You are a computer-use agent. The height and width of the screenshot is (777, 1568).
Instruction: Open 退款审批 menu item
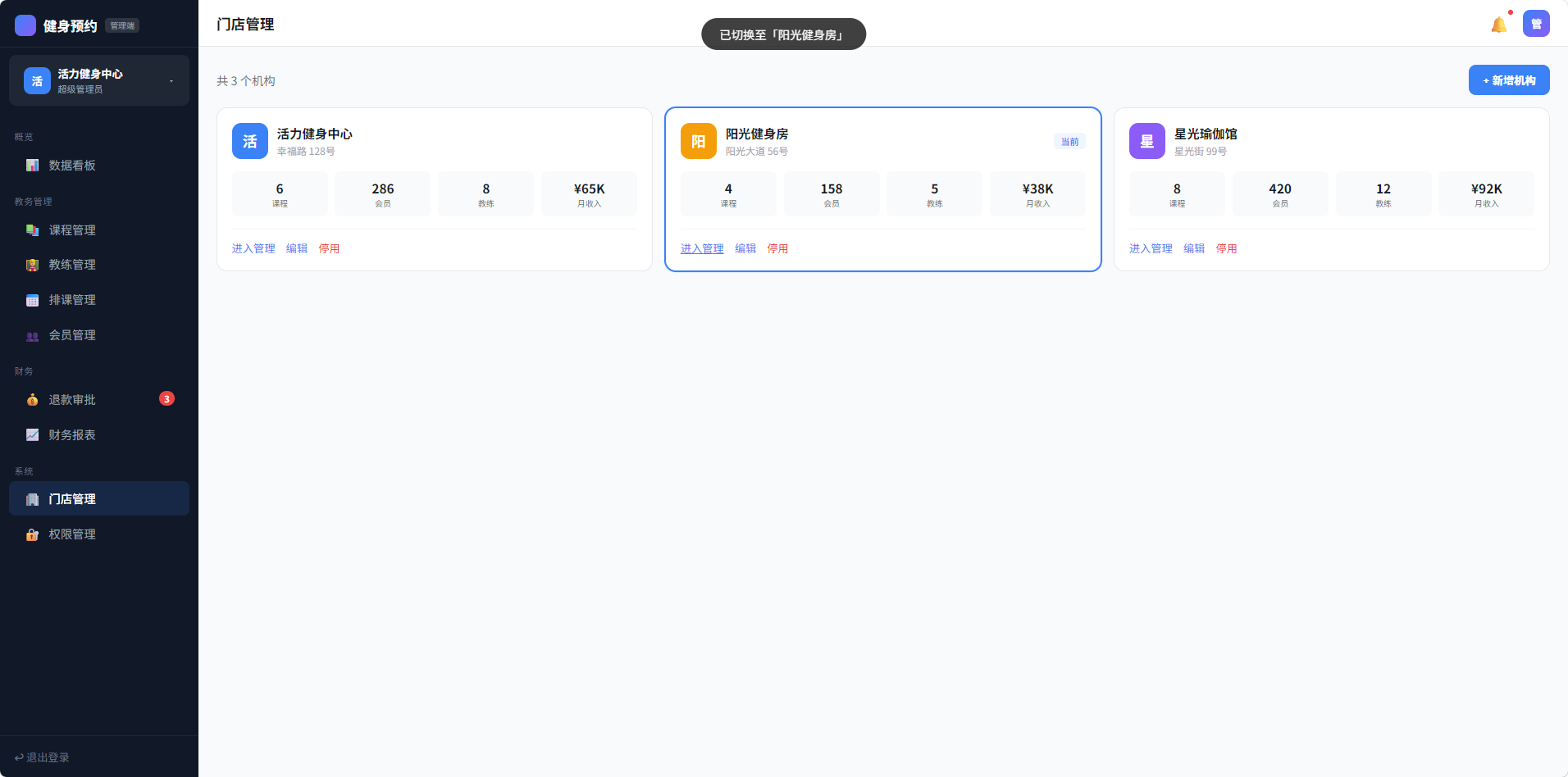coord(99,400)
